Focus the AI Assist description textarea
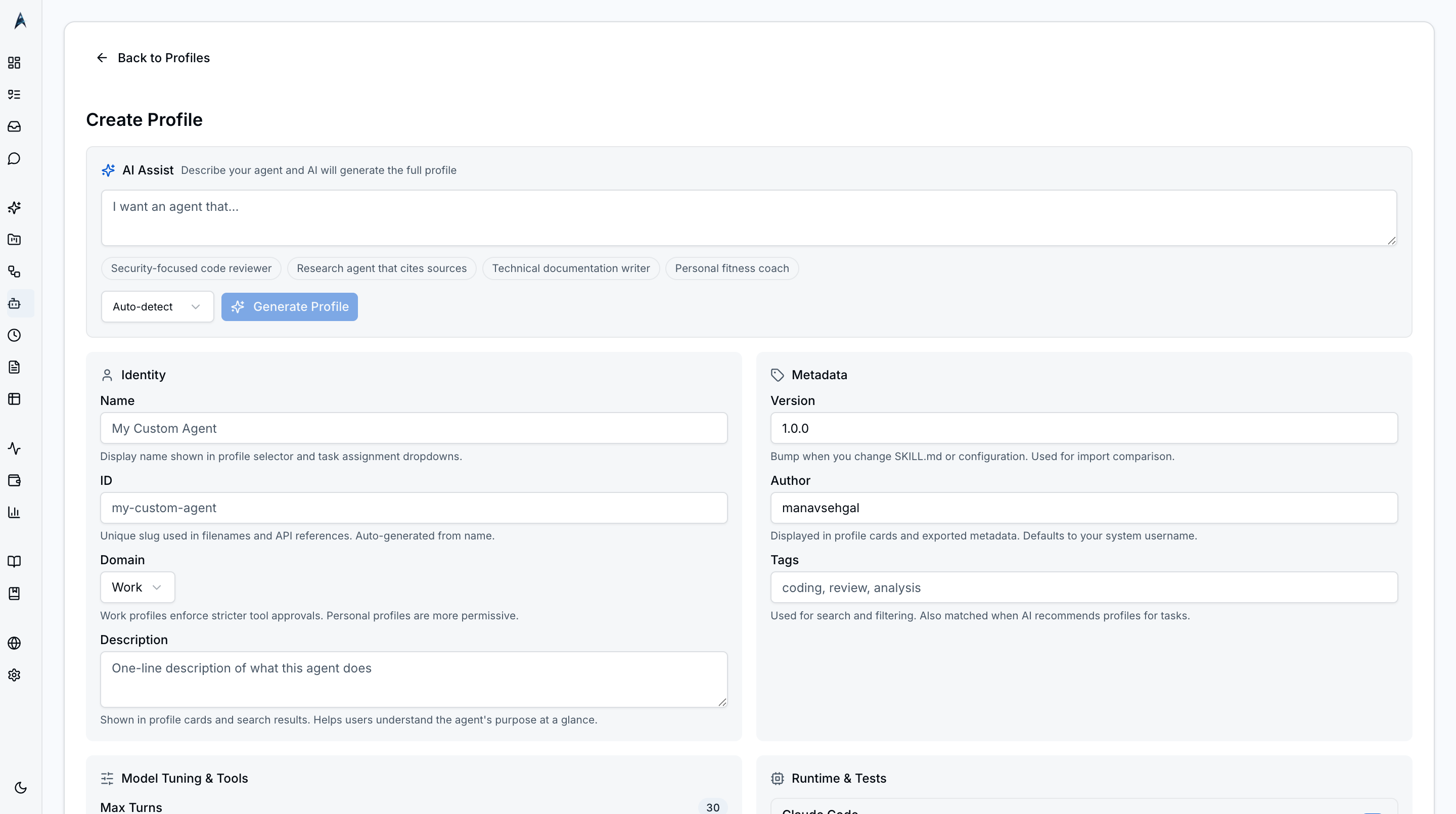 pos(749,217)
